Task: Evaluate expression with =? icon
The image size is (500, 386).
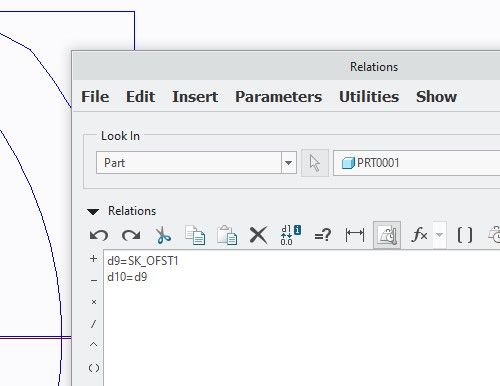Action: click(323, 235)
